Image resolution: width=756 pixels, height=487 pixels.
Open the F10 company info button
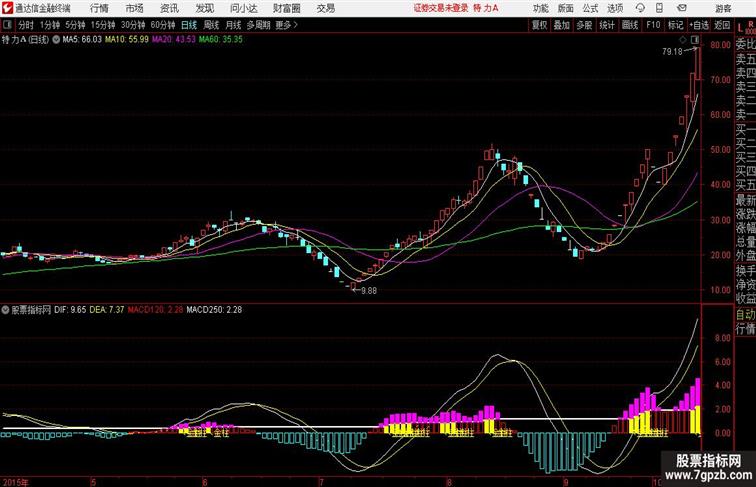(653, 25)
